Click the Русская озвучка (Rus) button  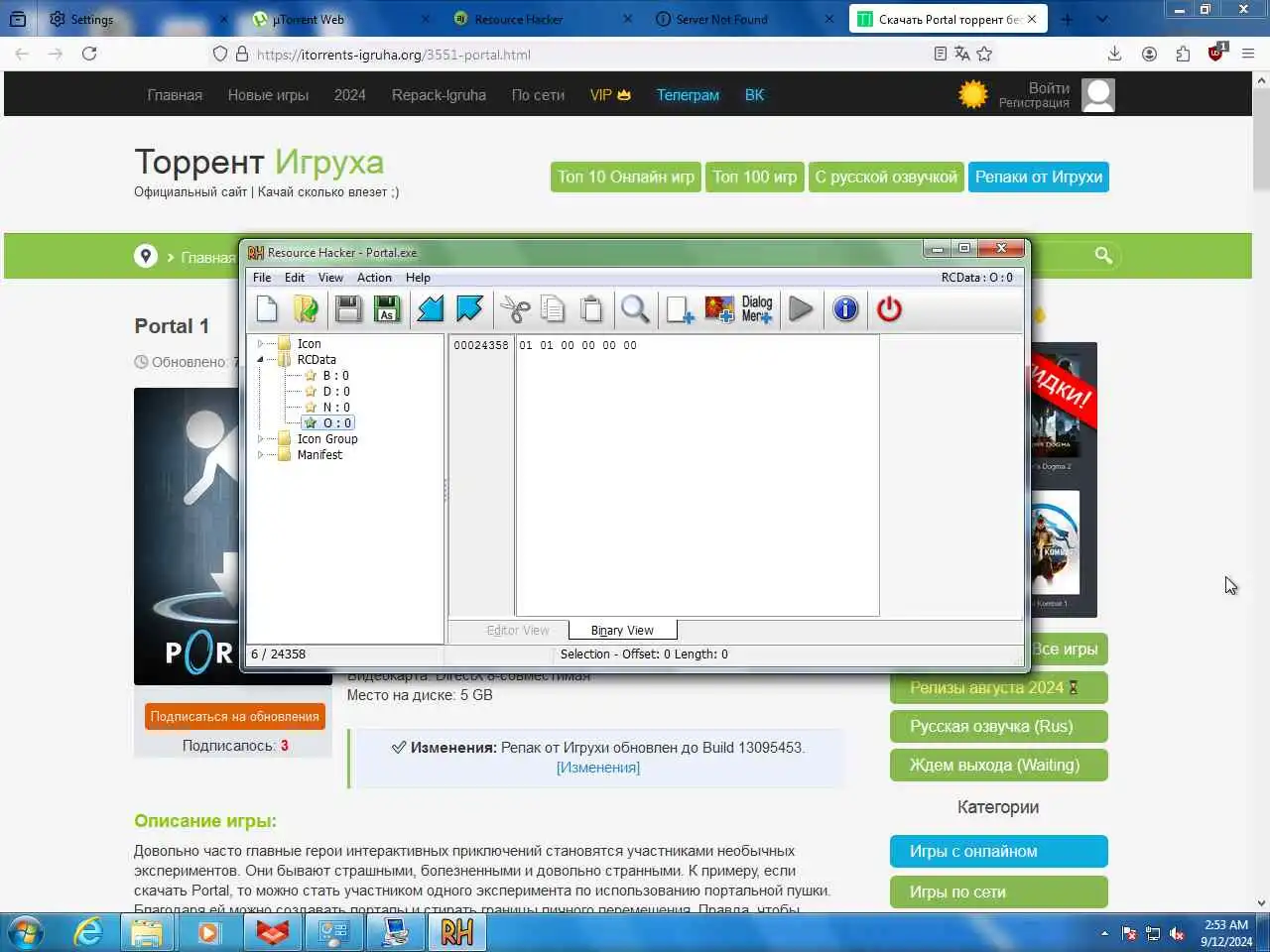pos(999,726)
